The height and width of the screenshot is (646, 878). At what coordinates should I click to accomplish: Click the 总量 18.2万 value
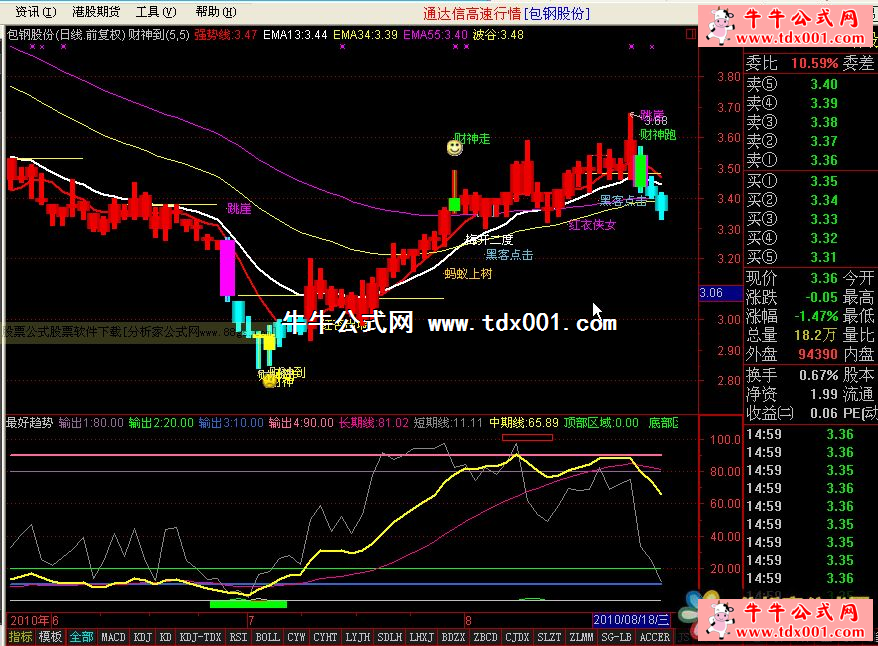tap(815, 335)
